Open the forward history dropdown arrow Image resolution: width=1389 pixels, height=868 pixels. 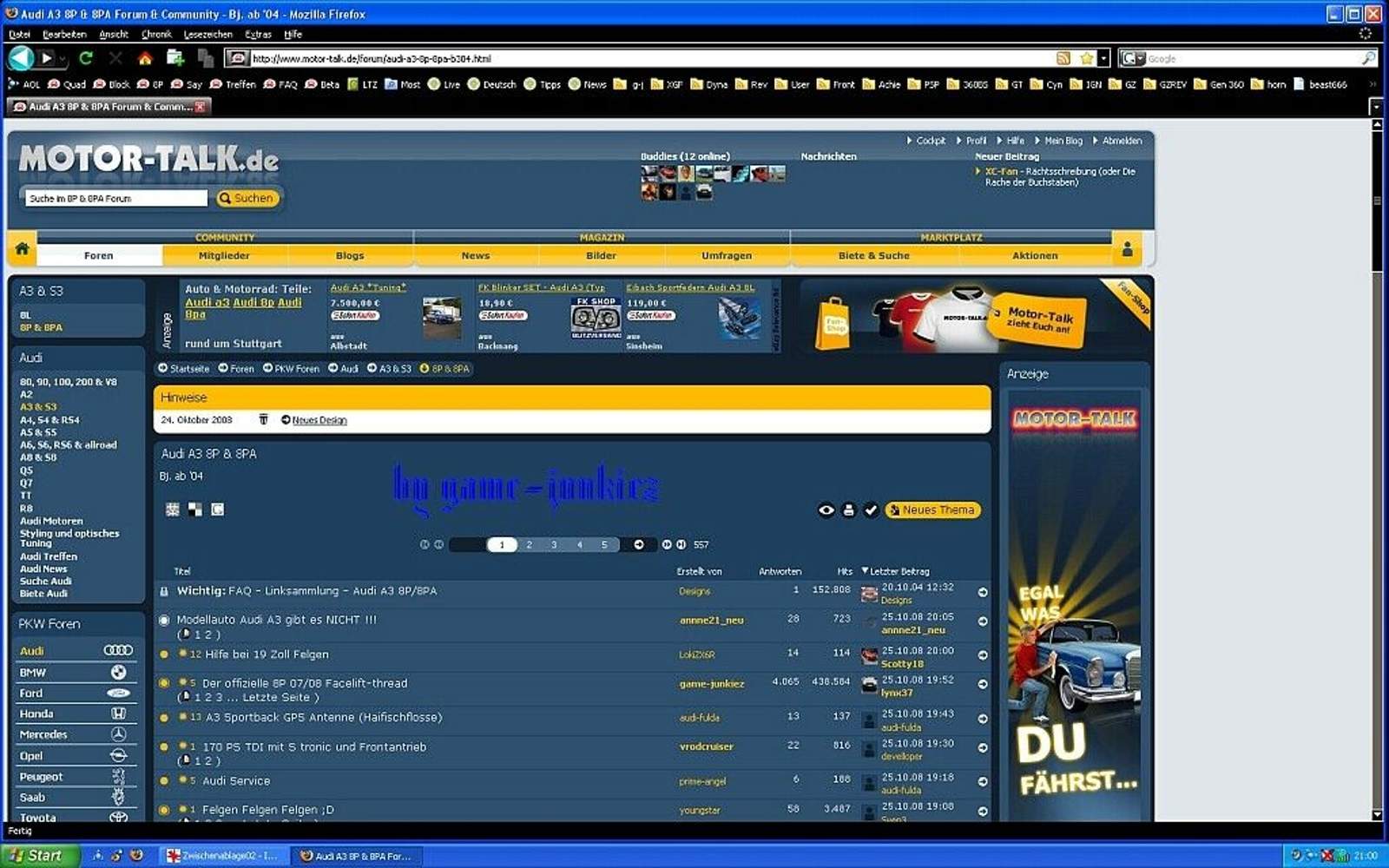(63, 58)
